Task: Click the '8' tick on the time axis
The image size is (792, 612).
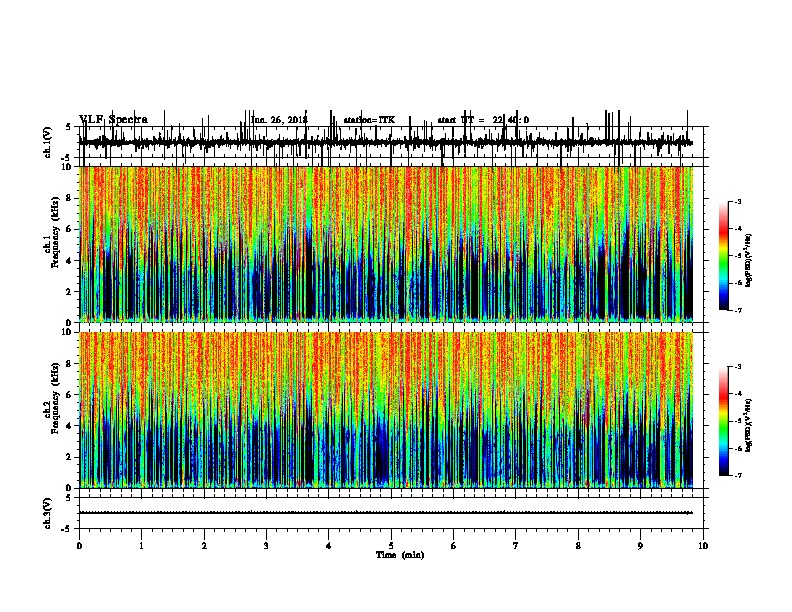Action: (578, 546)
